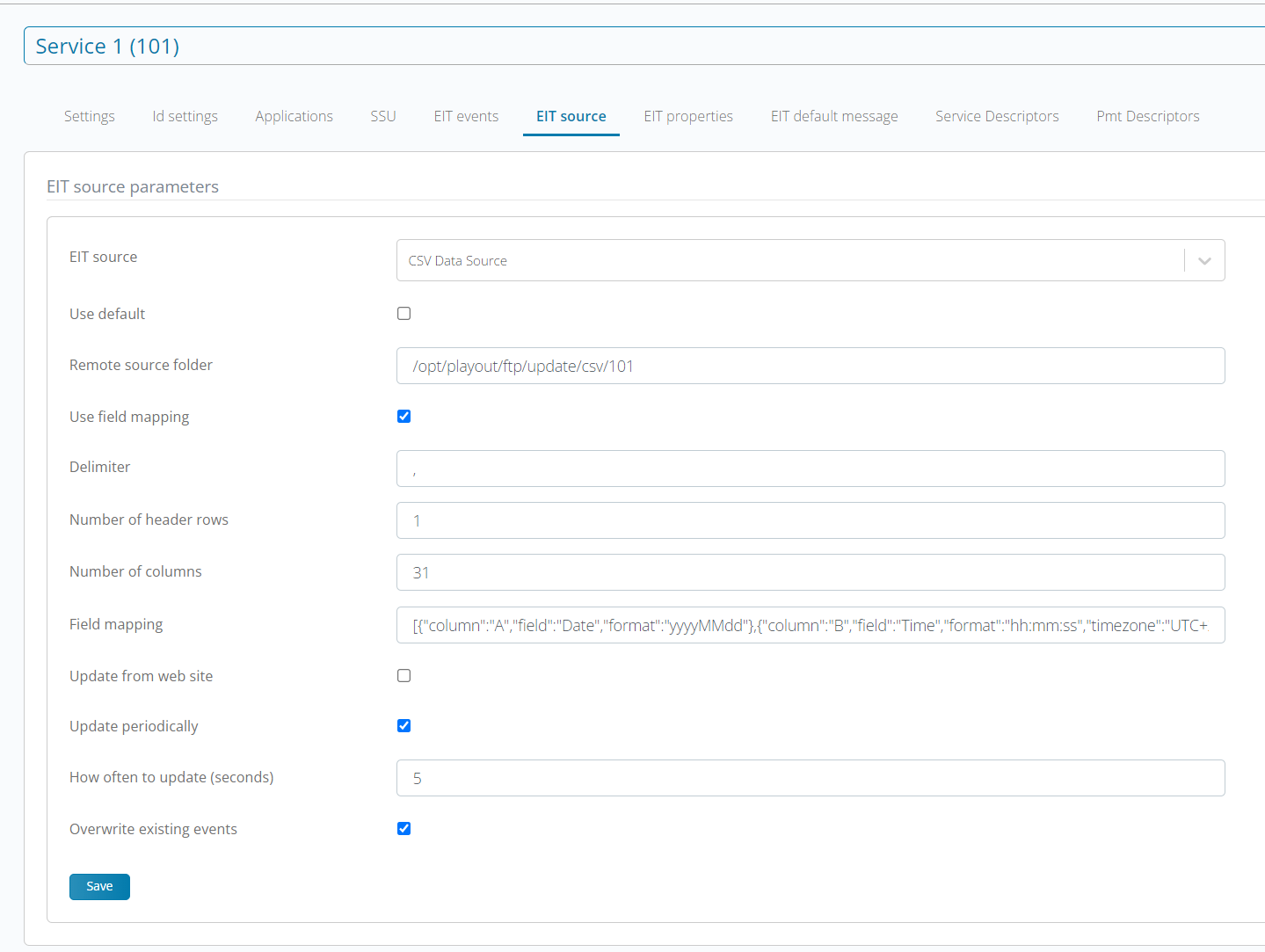Focus the Field mapping text box
Screen dimensions: 1265x952
(810, 625)
